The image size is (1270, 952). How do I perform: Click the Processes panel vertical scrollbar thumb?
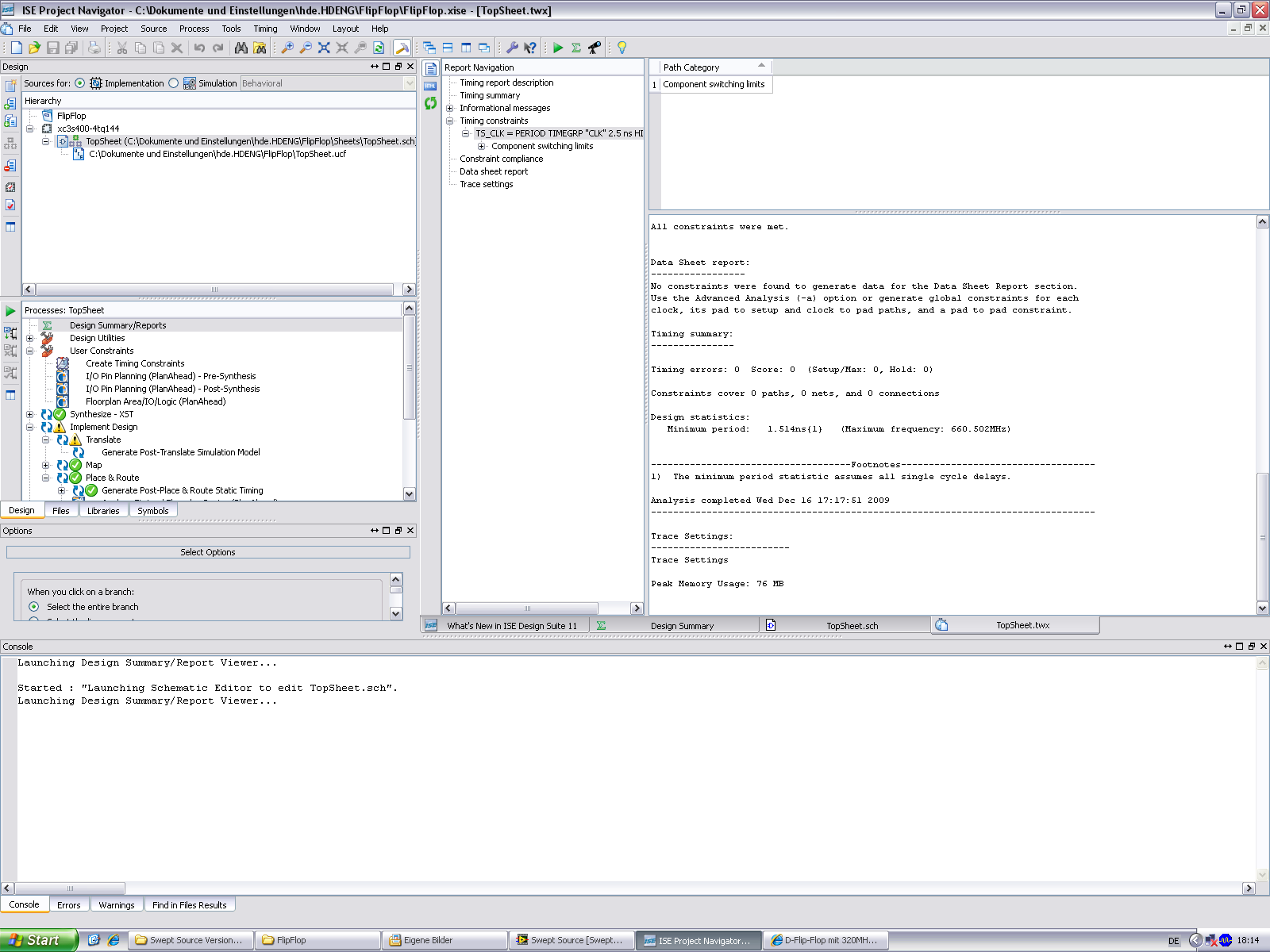(410, 367)
